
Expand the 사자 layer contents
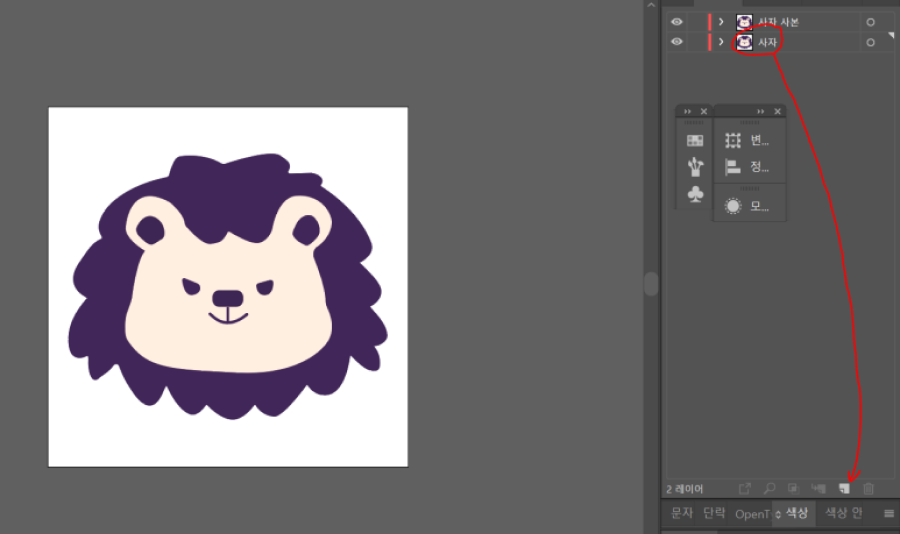coord(721,42)
